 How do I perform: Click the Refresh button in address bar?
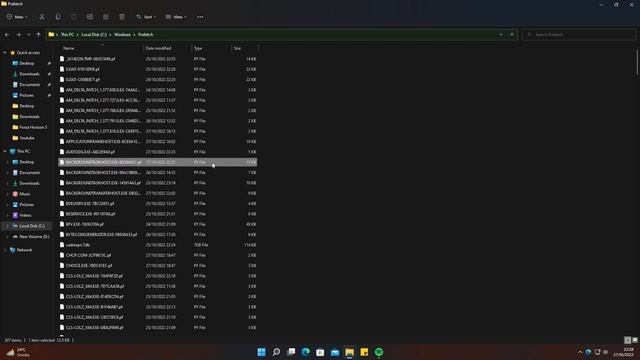click(512, 35)
